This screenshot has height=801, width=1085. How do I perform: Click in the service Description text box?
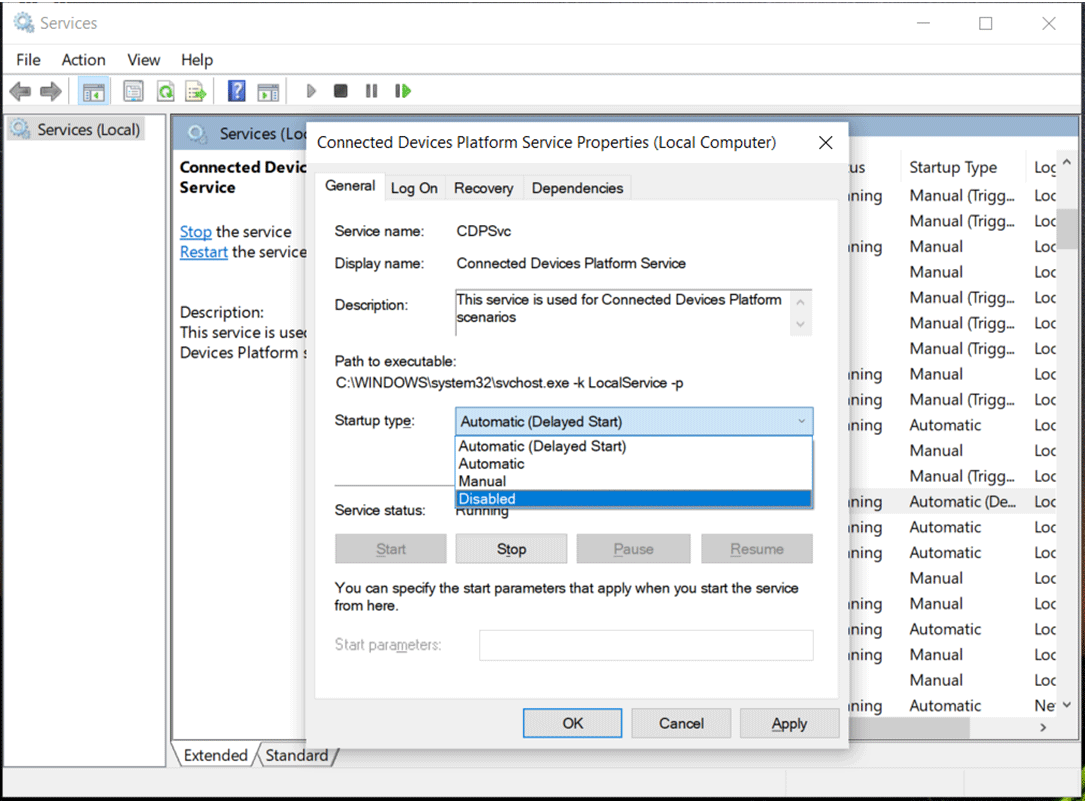(622, 313)
